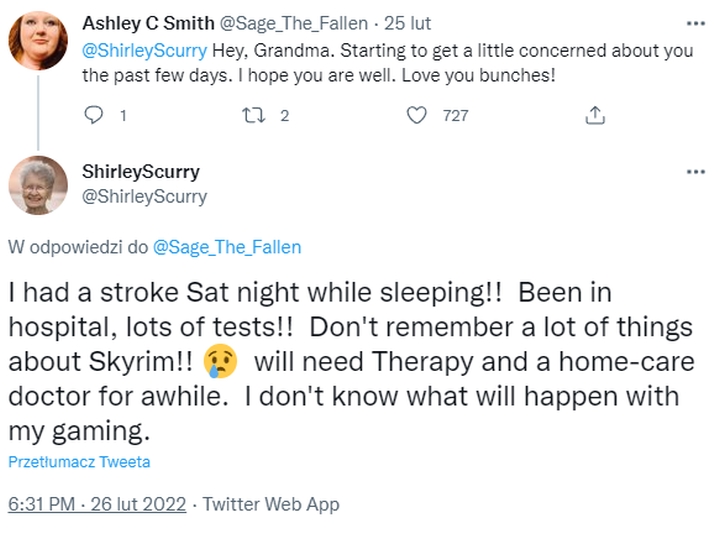The height and width of the screenshot is (534, 720).
Task: Click Ashley C Smith's profile avatar
Action: 38,41
